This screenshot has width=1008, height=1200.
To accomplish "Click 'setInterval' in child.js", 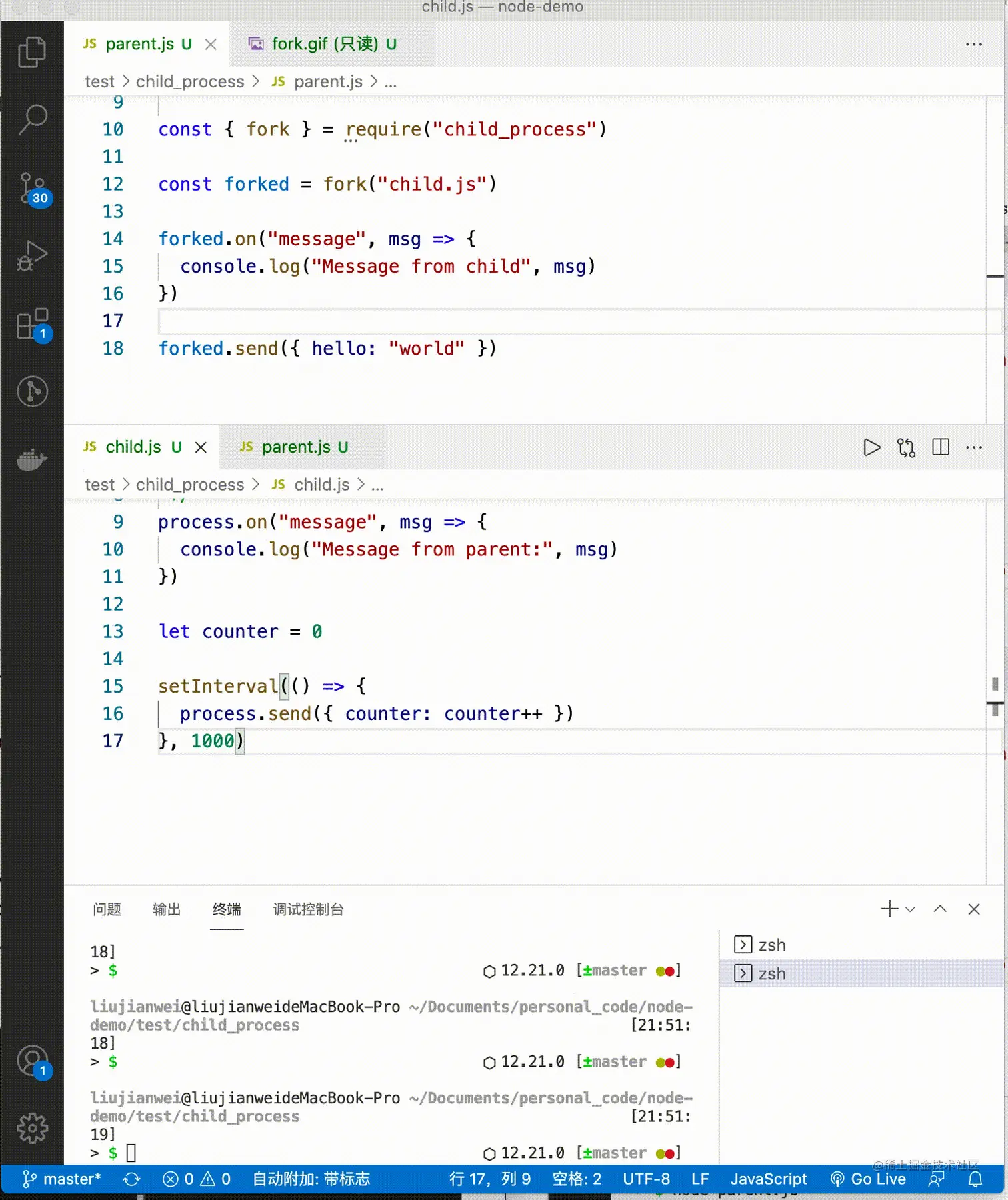I will [218, 686].
